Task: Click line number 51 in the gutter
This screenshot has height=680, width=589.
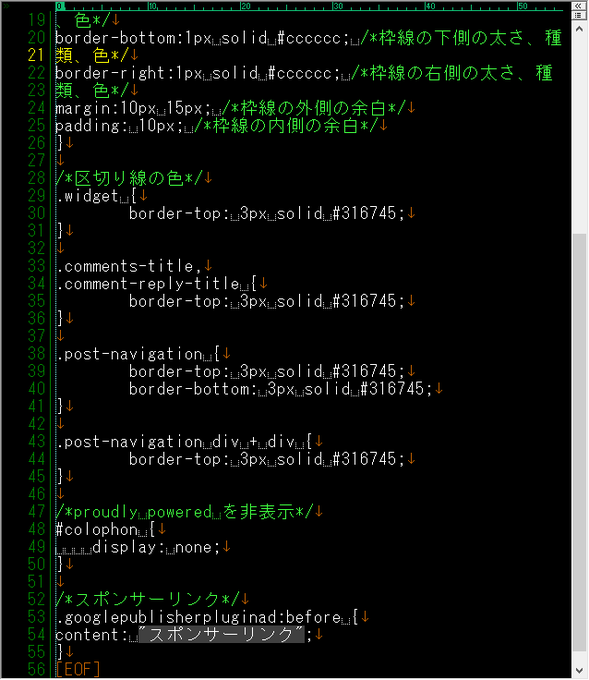Action: click(x=36, y=582)
